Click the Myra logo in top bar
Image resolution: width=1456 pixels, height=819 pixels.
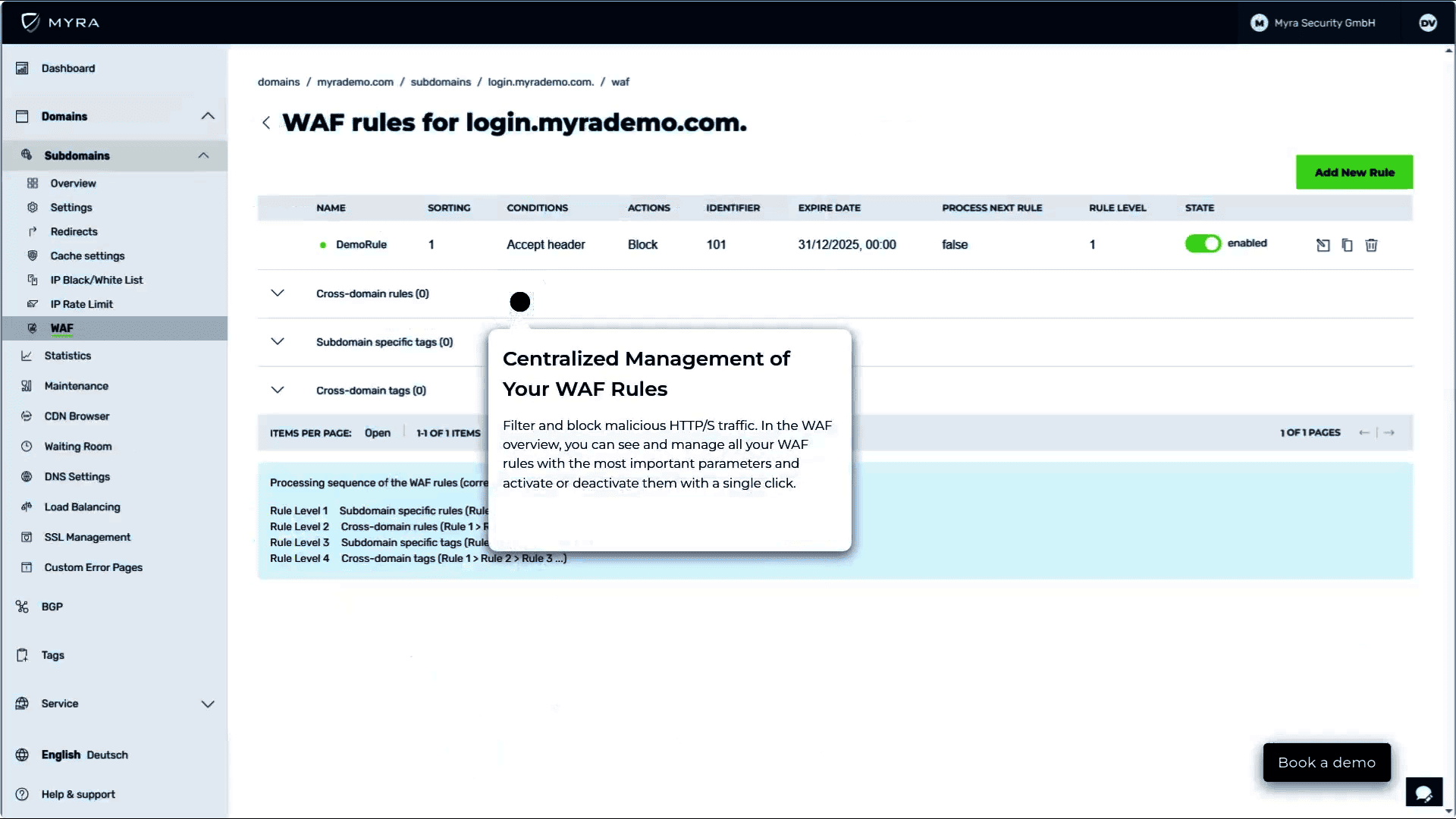(61, 22)
